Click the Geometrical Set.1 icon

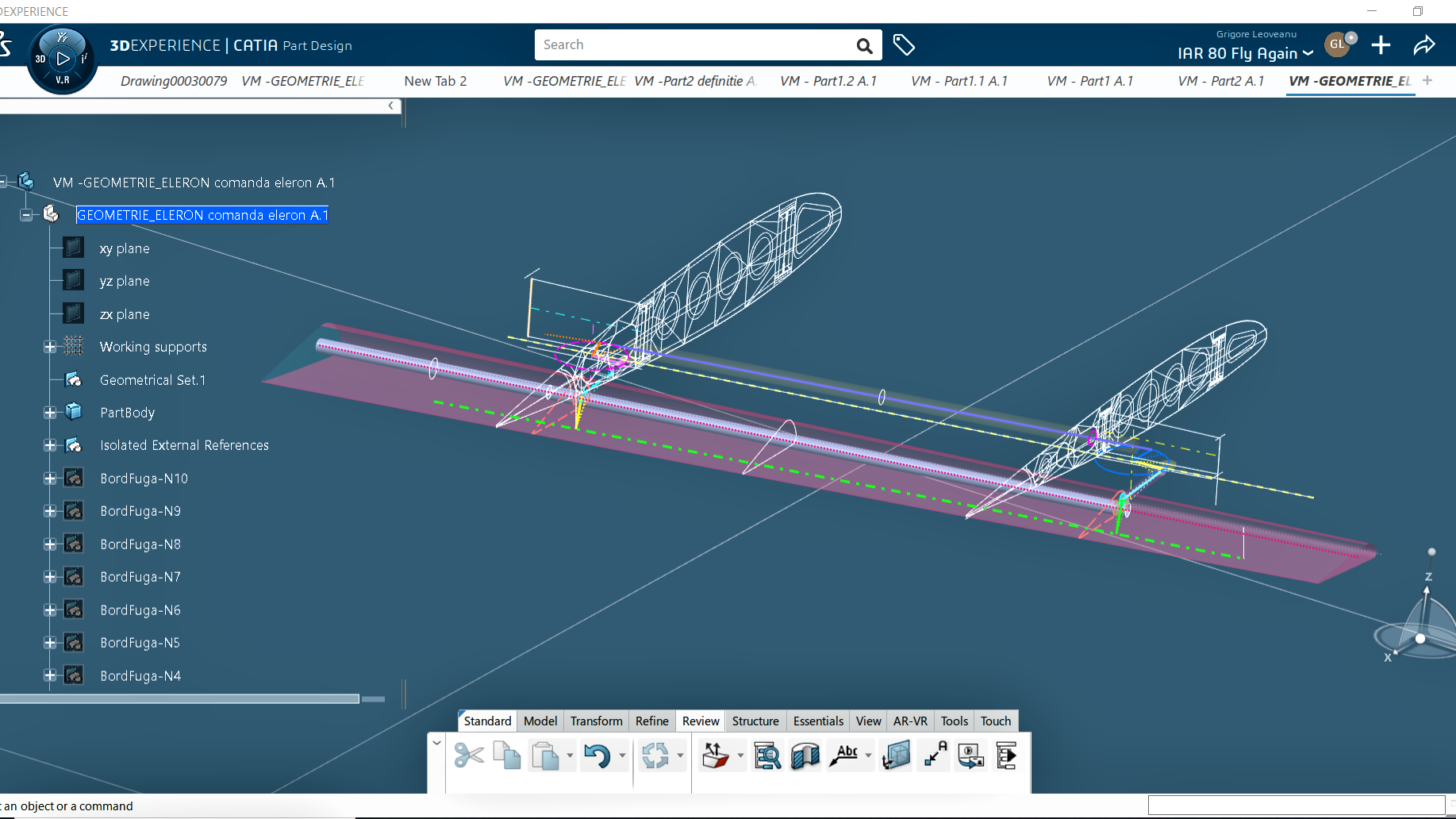(73, 379)
